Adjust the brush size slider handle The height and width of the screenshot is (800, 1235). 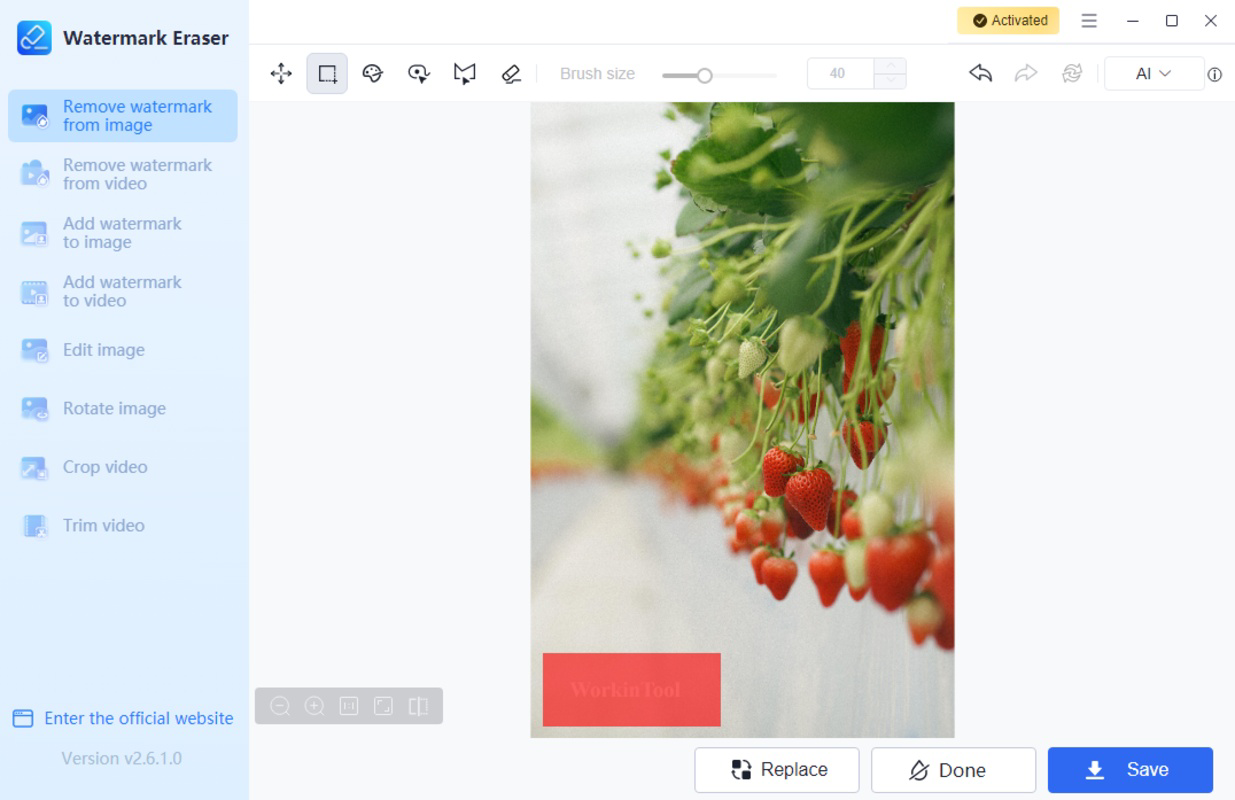click(704, 75)
